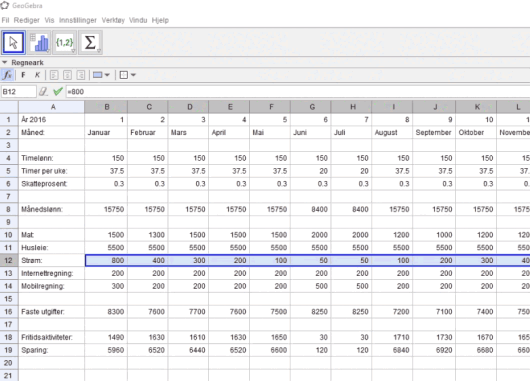Image resolution: width=530 pixels, height=381 pixels.
Task: Expand cell border dropdown arrow
Action: (x=133, y=75)
